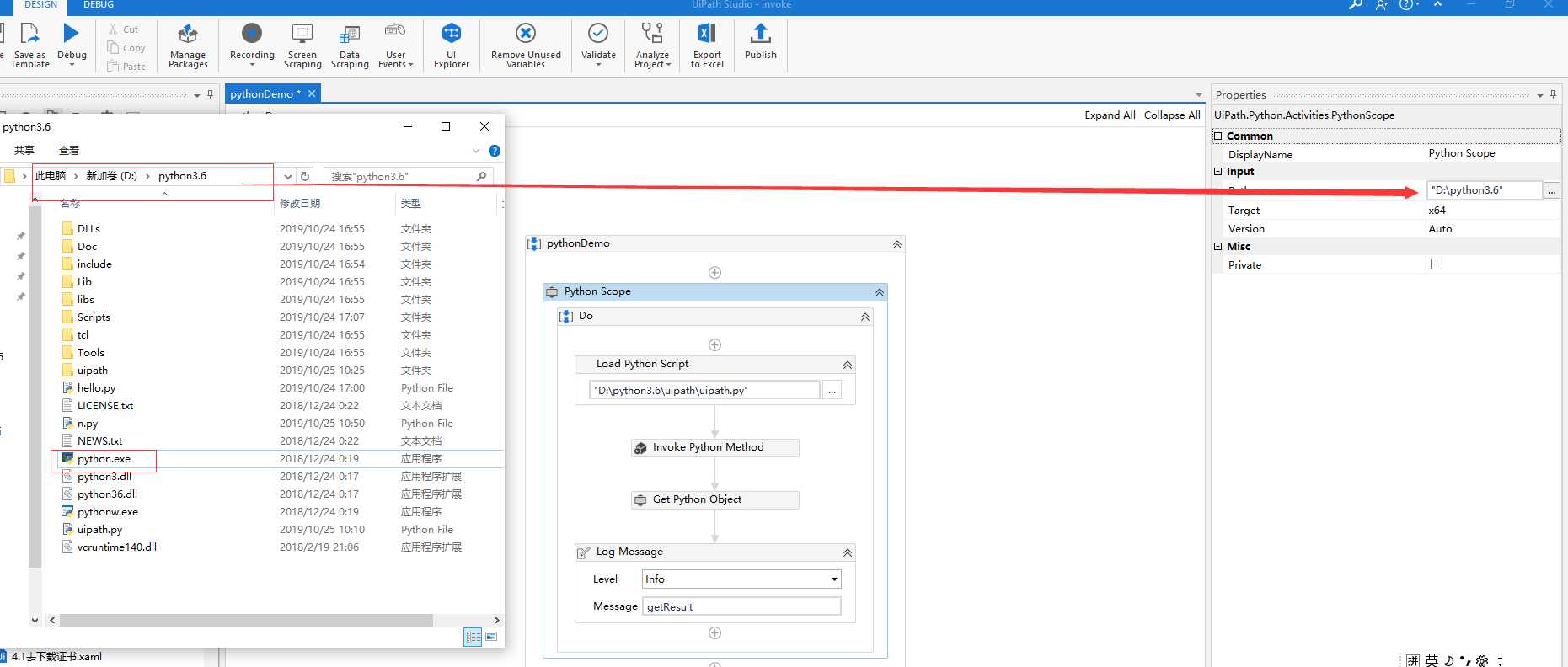Select the Invoke Python Method activity

714,447
